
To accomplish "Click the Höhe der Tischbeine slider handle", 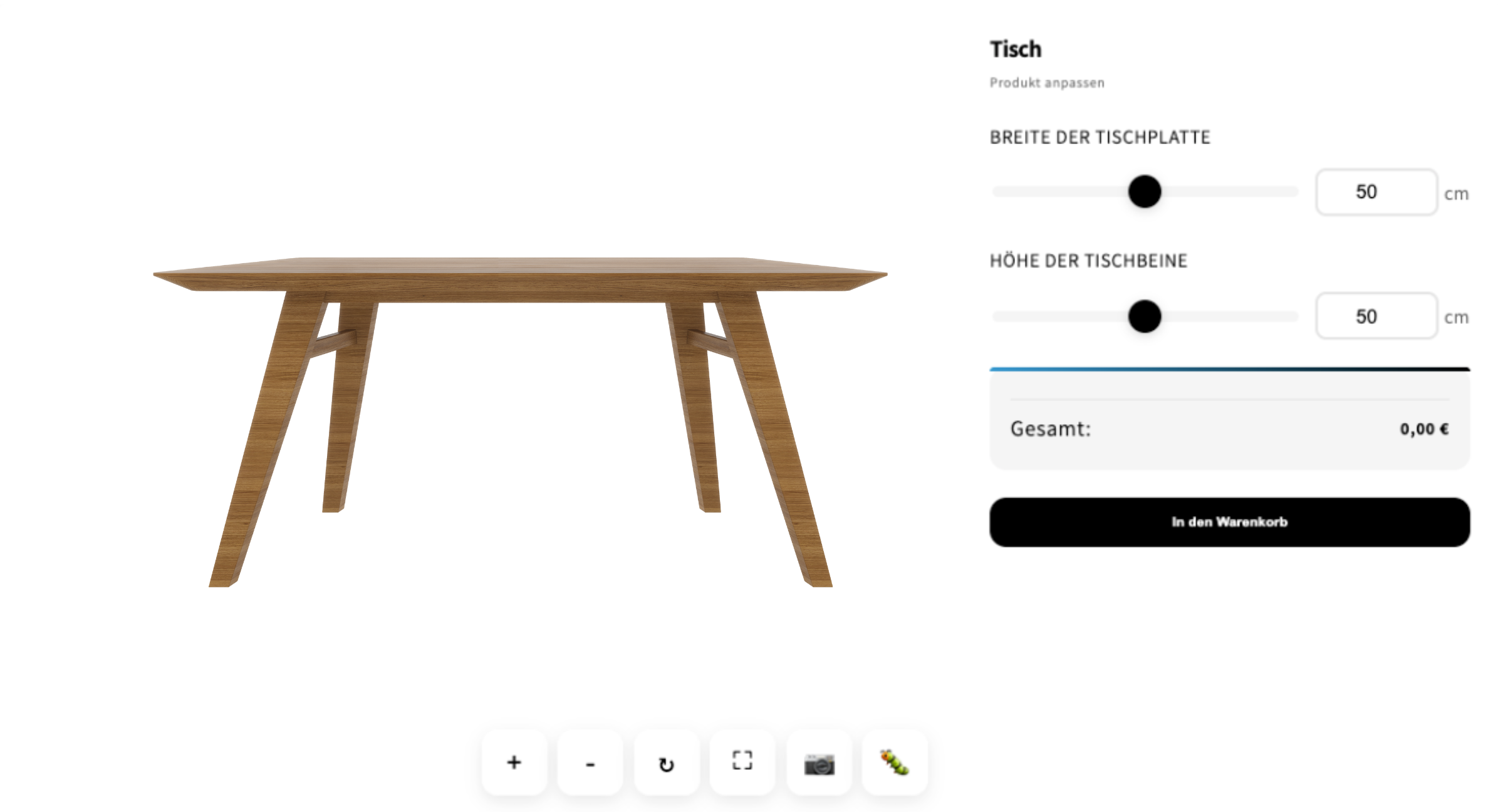I will pos(1145,316).
